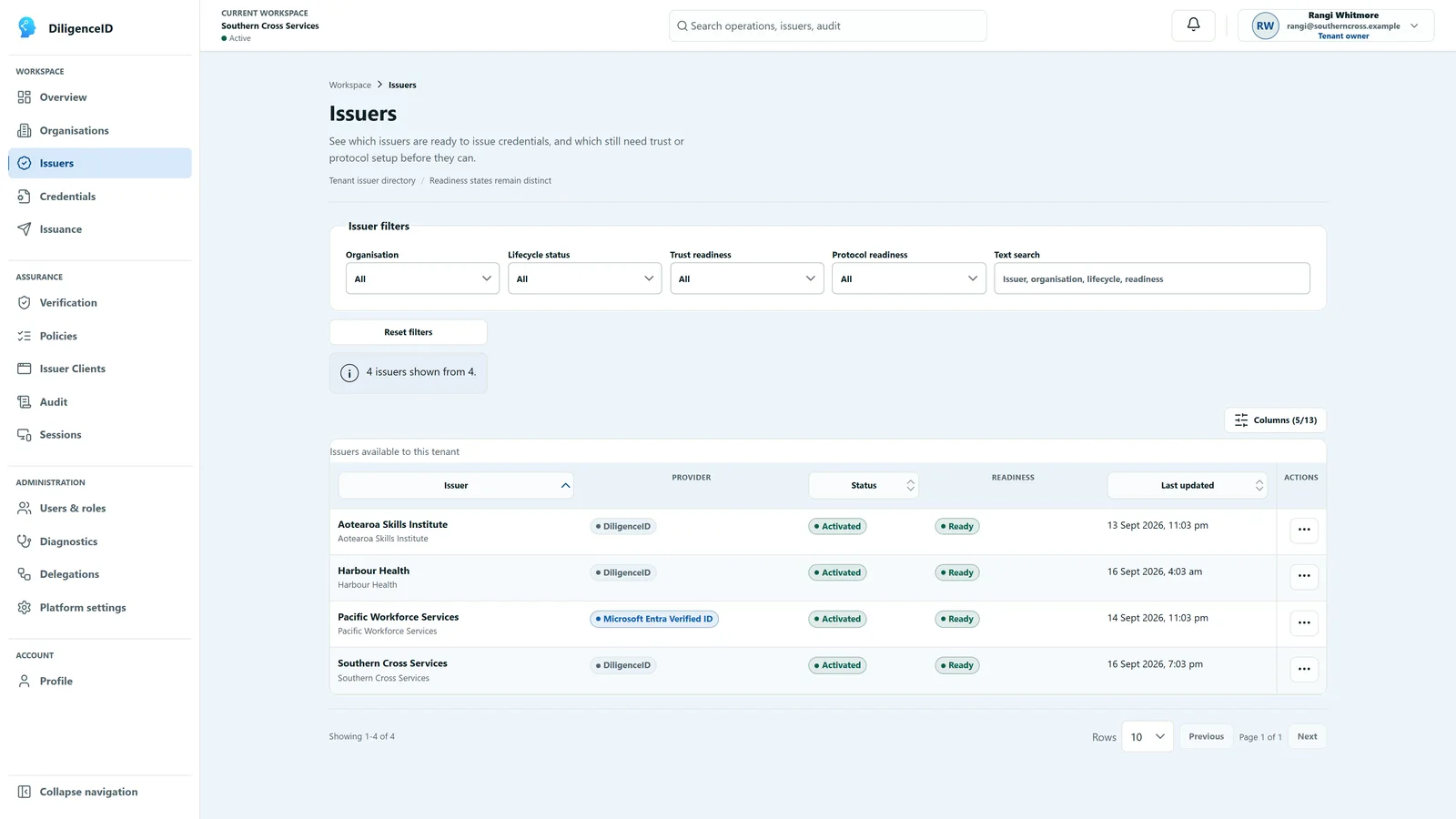Go to Credentials in the sidebar
The width and height of the screenshot is (1456, 819).
tap(100, 197)
